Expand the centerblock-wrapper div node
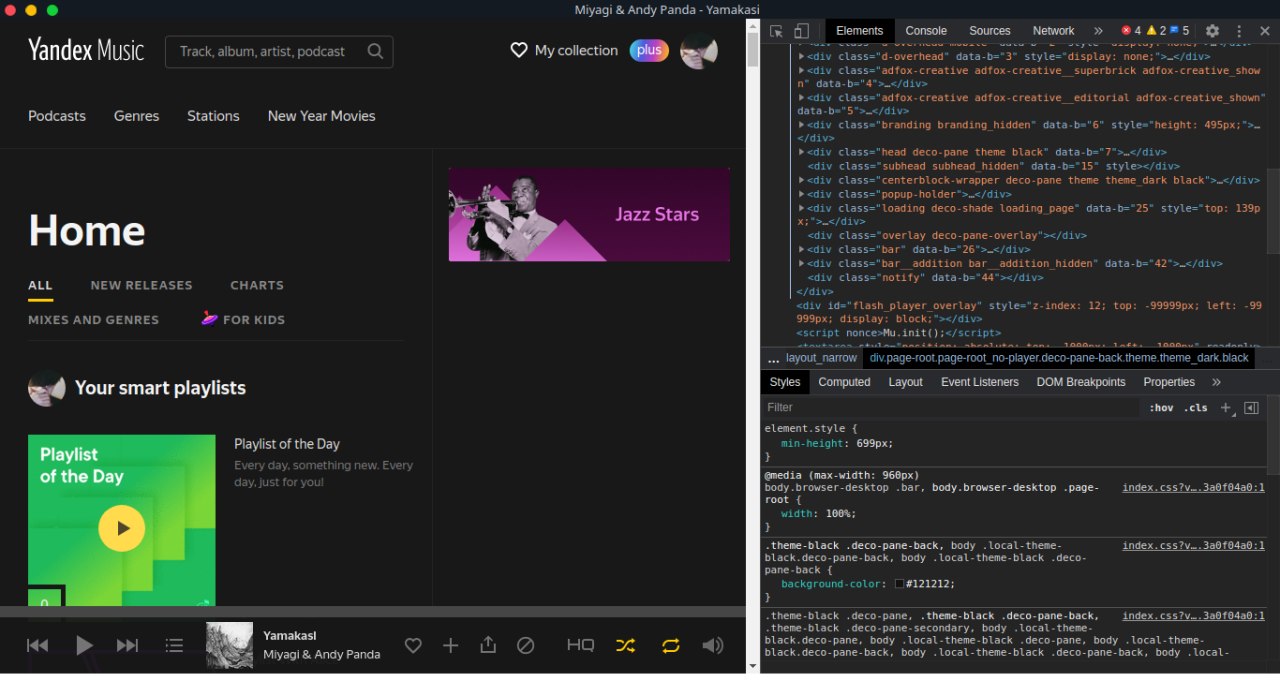 tap(802, 180)
